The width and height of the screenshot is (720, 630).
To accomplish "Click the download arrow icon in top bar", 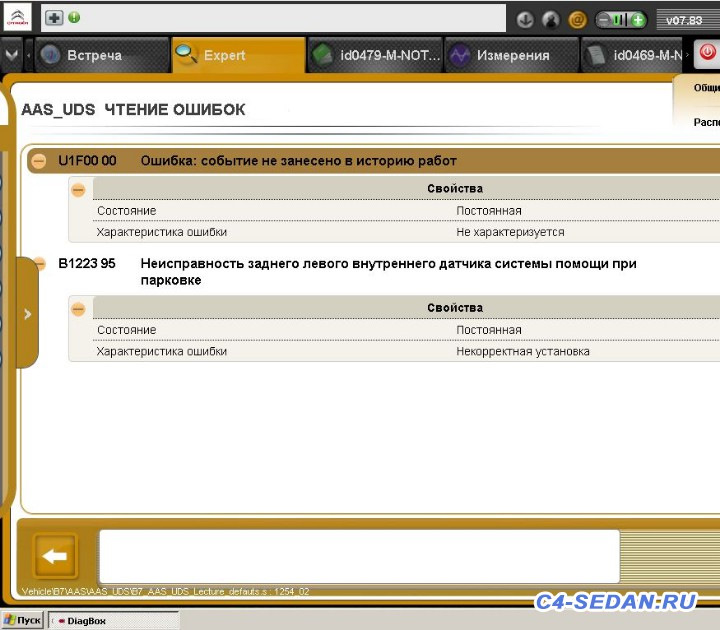I will pos(525,20).
